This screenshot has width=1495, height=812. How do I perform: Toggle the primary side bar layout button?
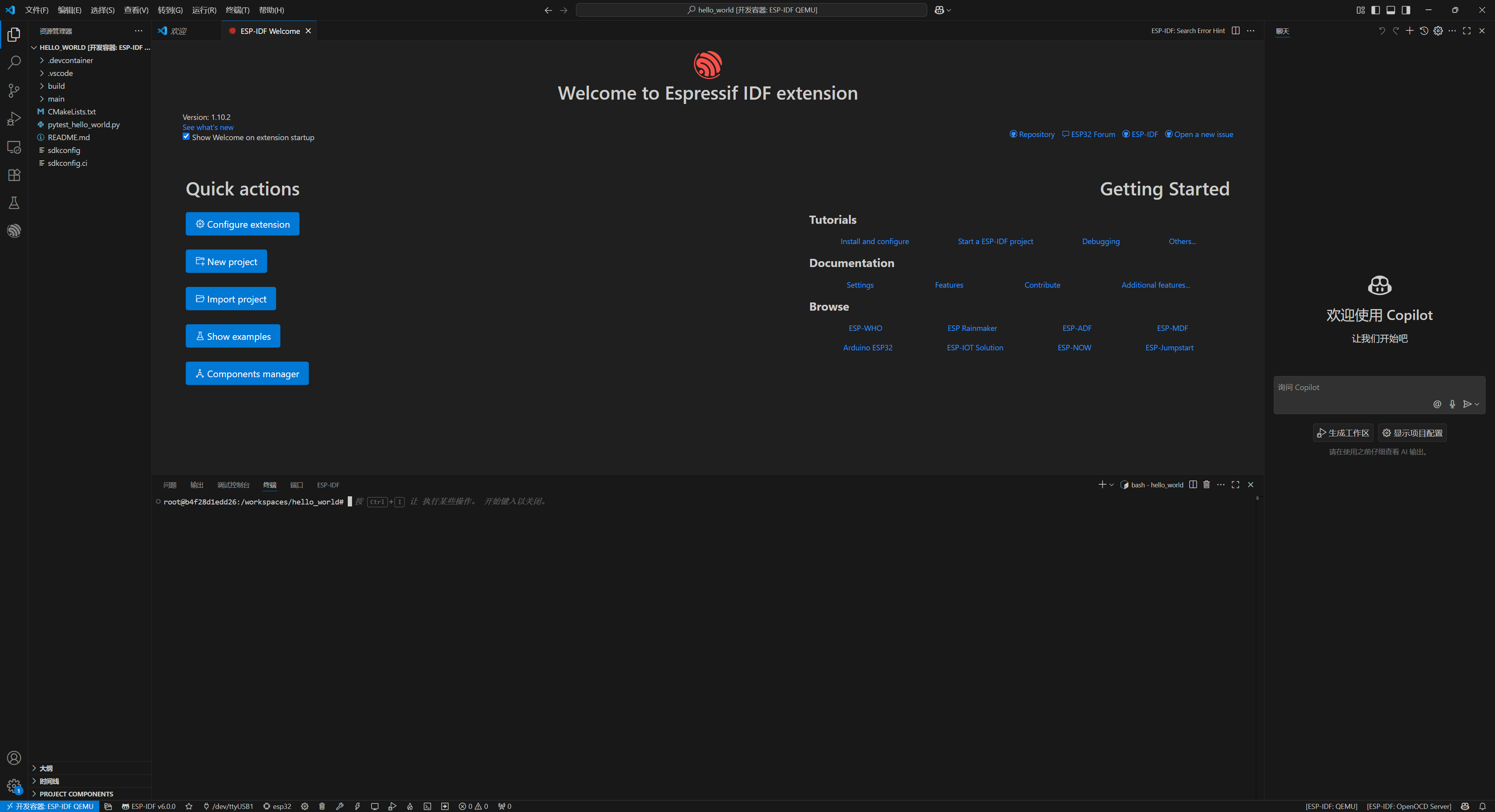tap(1375, 10)
